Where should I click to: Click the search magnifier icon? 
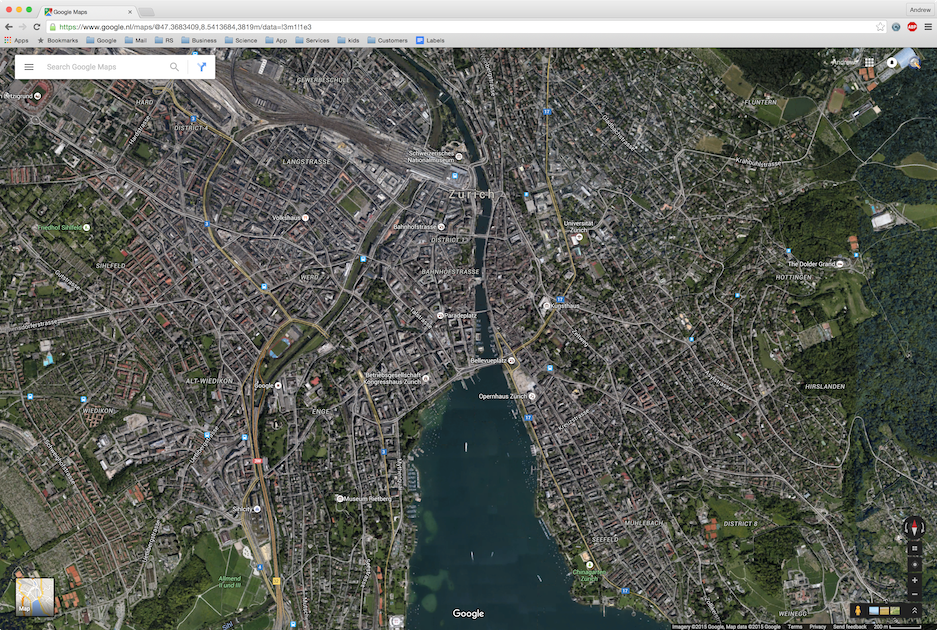point(174,66)
